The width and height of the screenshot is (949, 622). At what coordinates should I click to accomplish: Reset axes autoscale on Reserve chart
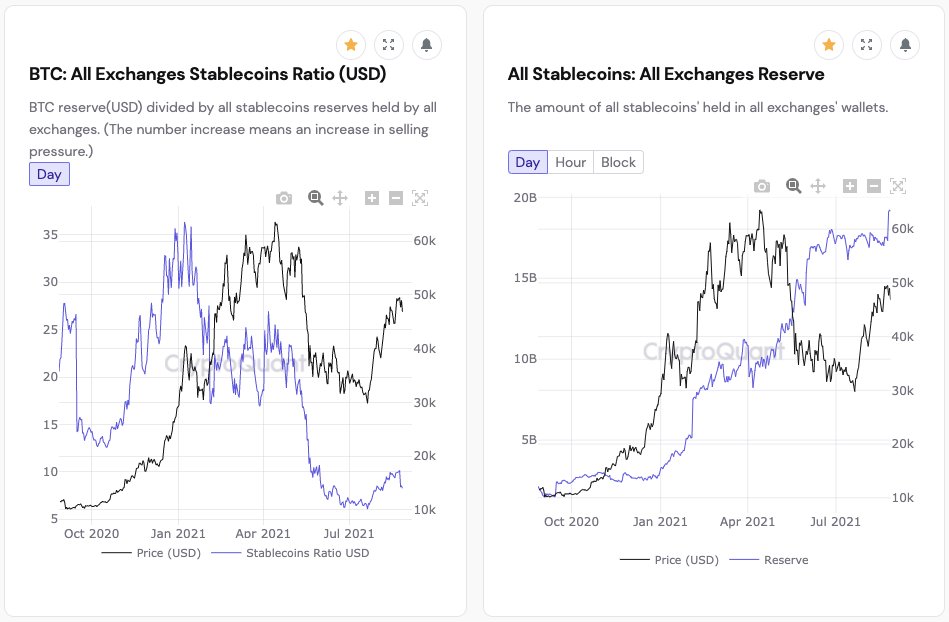click(898, 186)
